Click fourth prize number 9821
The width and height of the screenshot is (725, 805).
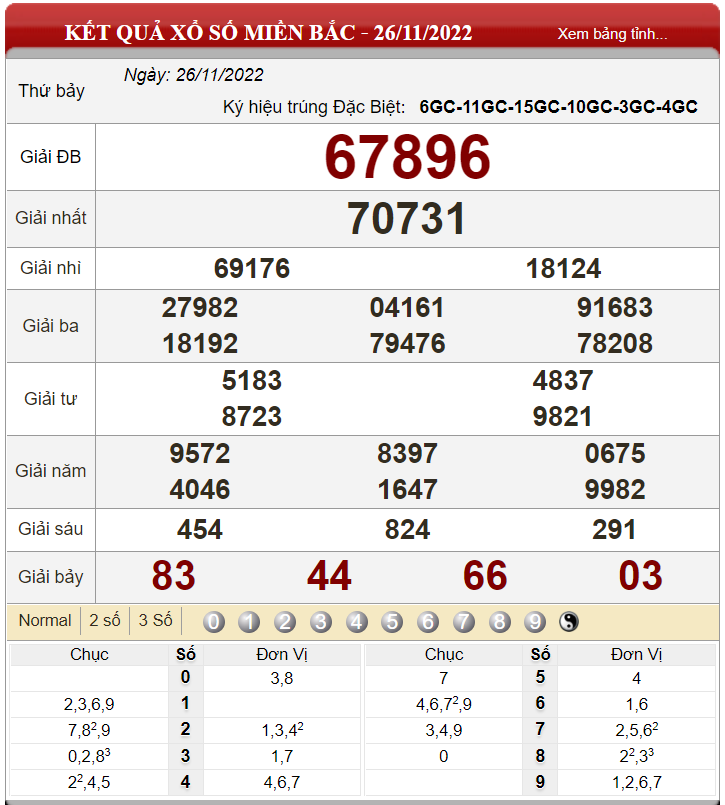click(x=562, y=416)
